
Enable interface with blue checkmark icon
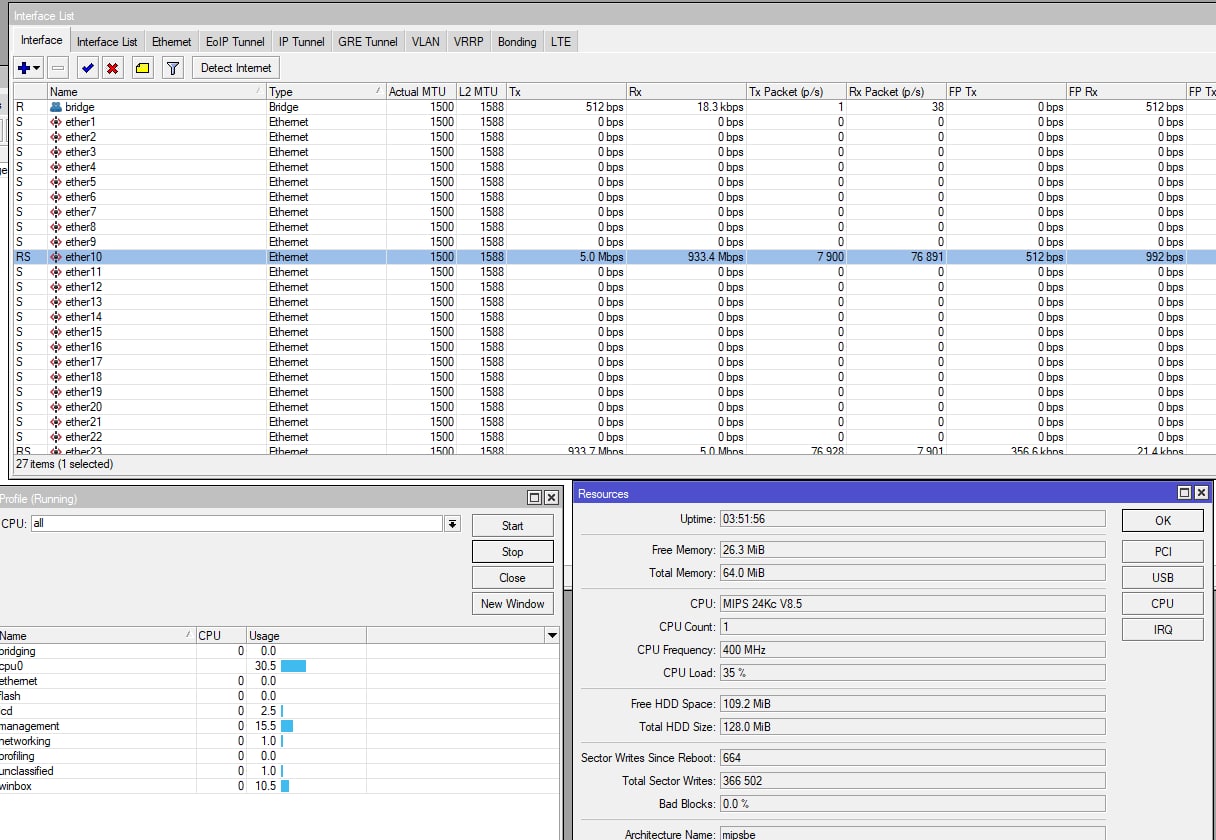87,68
